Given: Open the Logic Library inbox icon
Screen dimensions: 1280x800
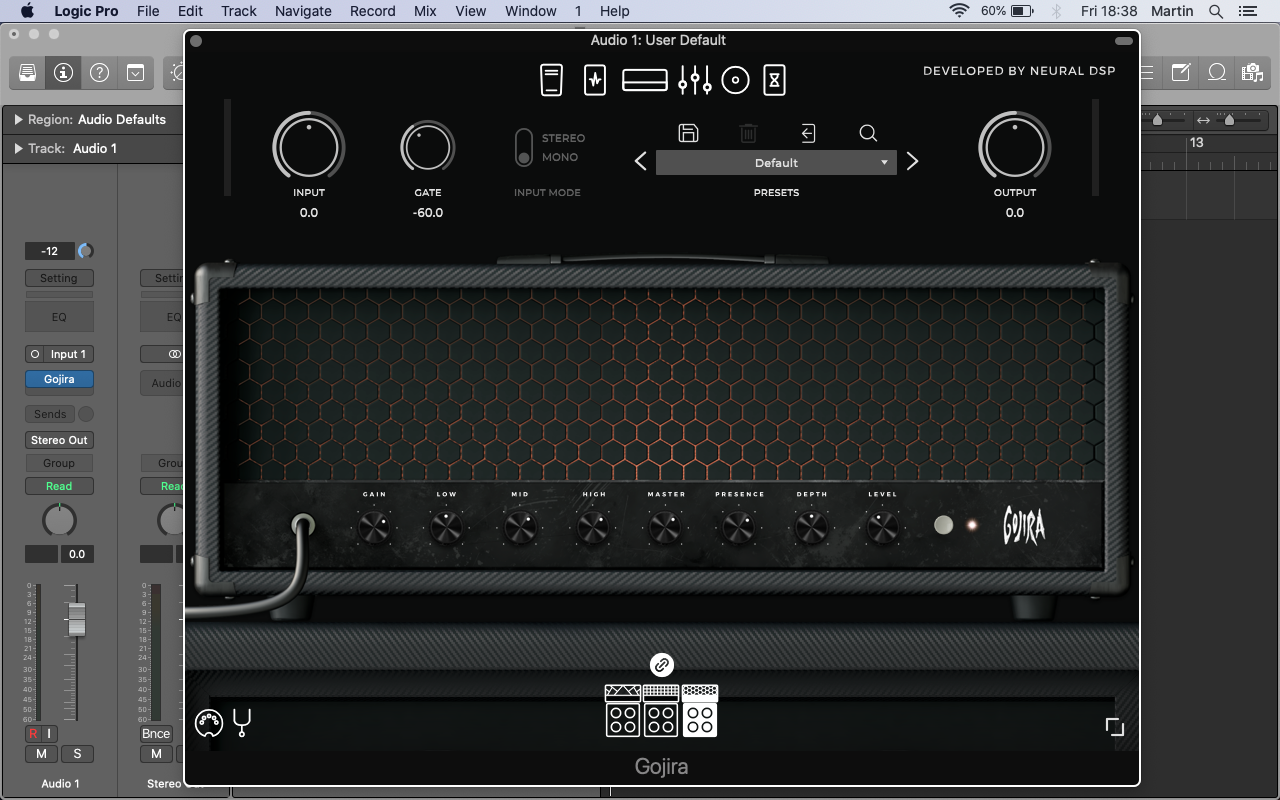Looking at the screenshot, I should (x=27, y=73).
